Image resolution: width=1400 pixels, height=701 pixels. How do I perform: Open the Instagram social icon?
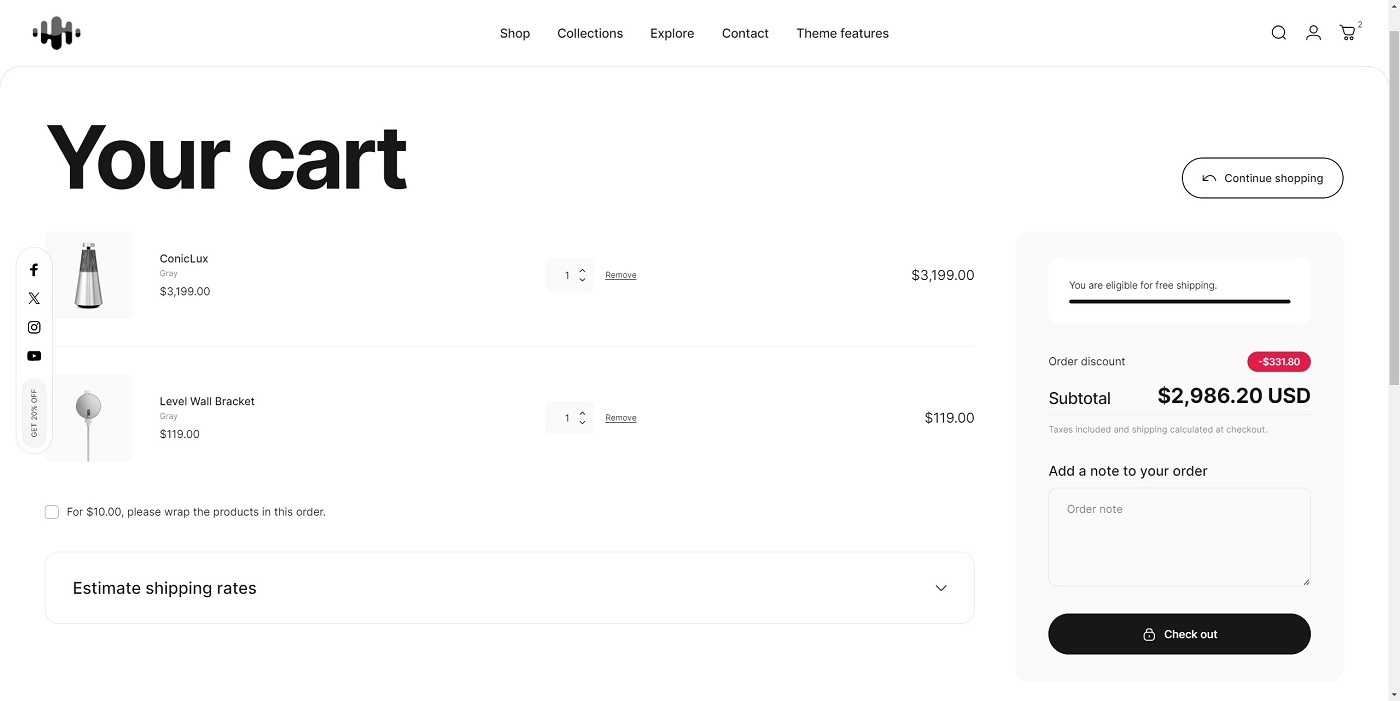34,326
